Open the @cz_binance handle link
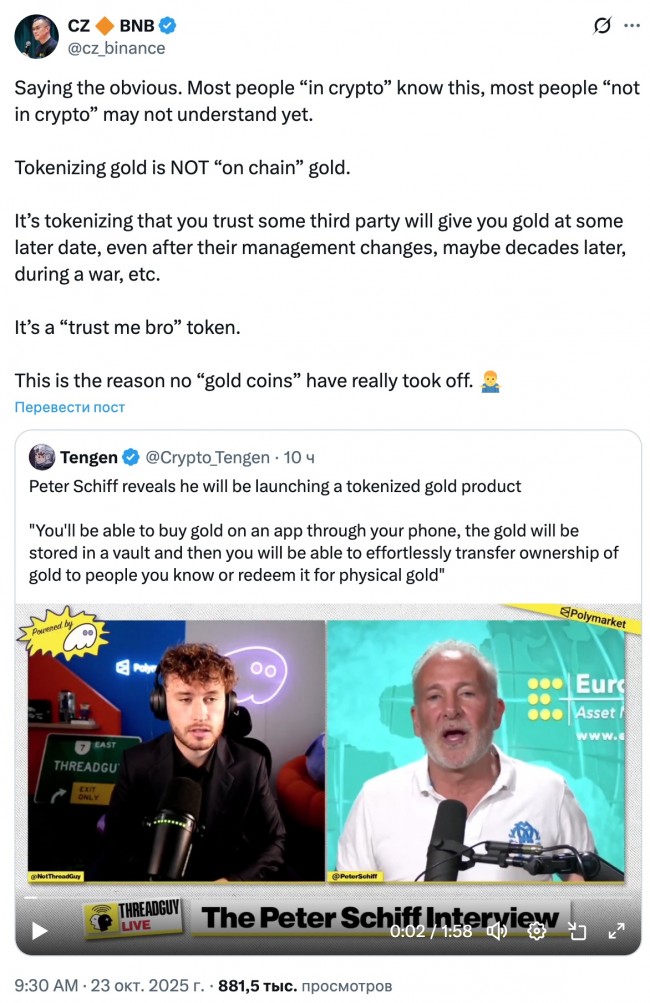Viewport: 650px width, 1003px height. click(116, 49)
